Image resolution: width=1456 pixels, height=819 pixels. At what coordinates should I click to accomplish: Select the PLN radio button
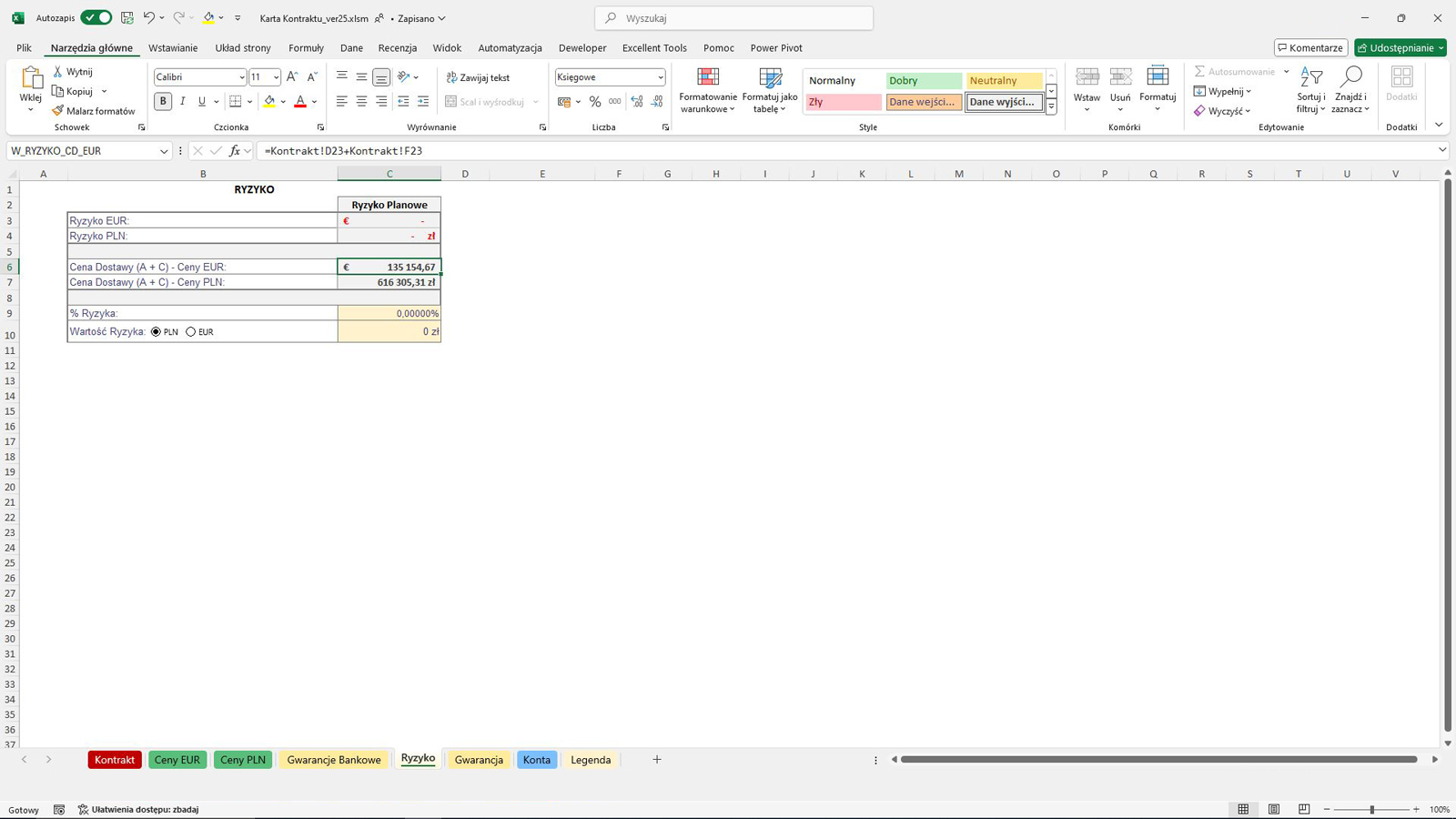pos(156,332)
